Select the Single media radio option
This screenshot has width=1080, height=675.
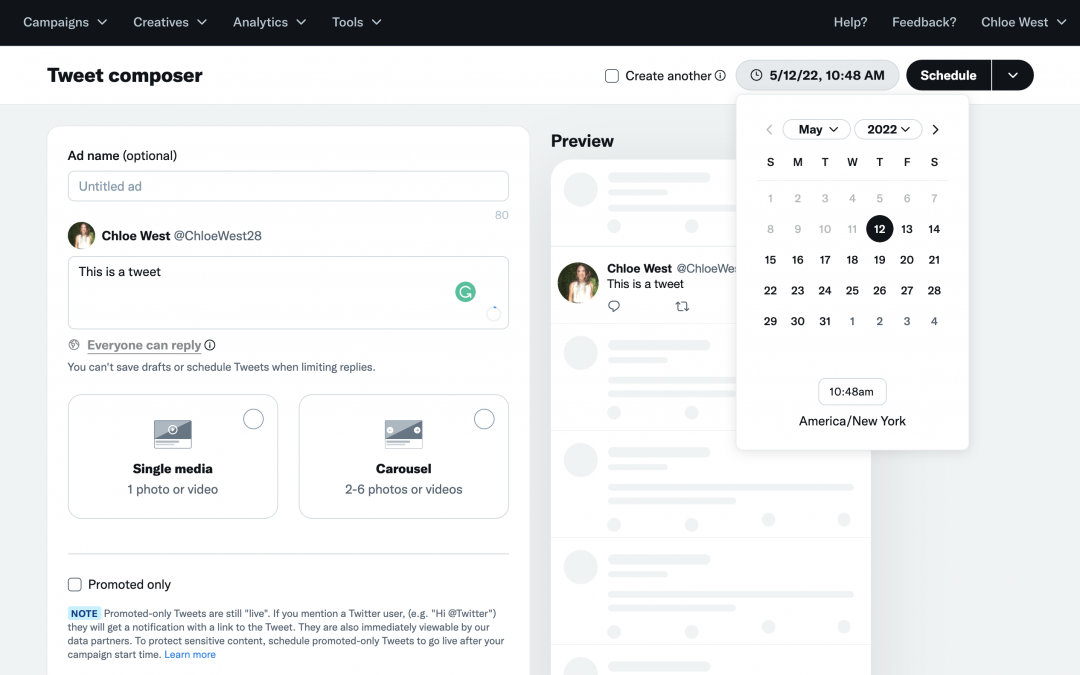[x=253, y=419]
